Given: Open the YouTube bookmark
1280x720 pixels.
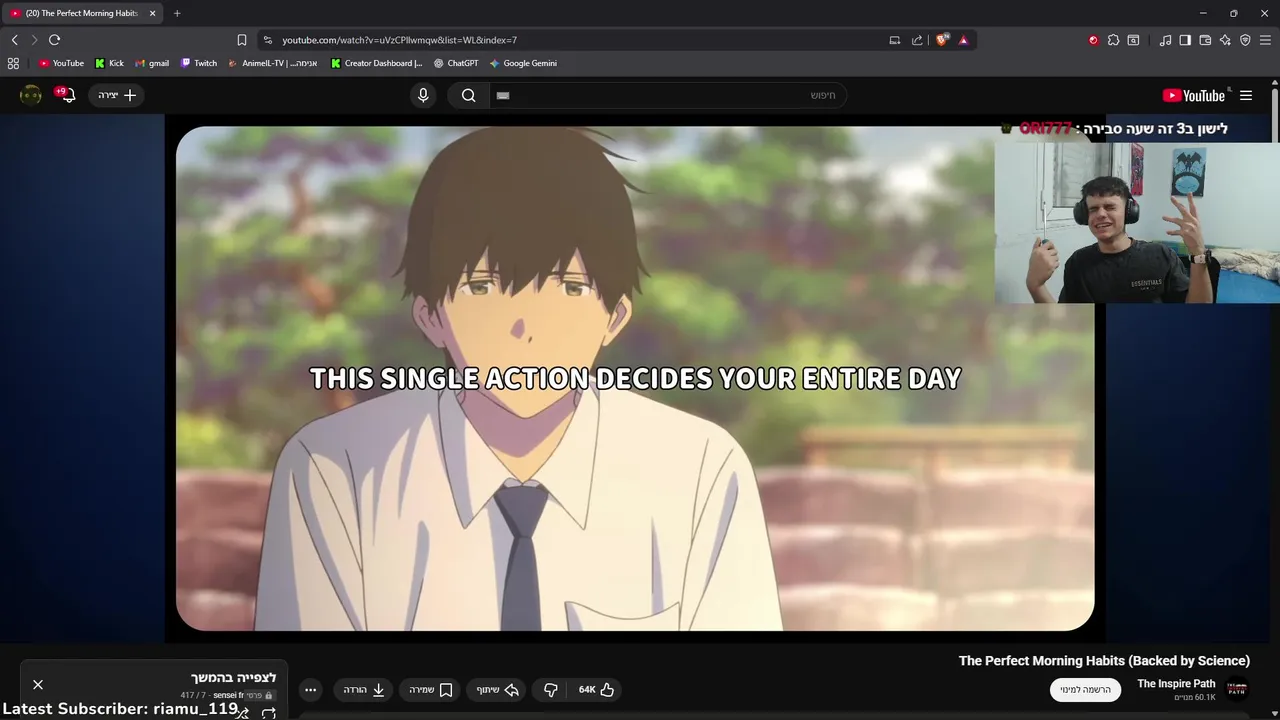Looking at the screenshot, I should coord(61,63).
